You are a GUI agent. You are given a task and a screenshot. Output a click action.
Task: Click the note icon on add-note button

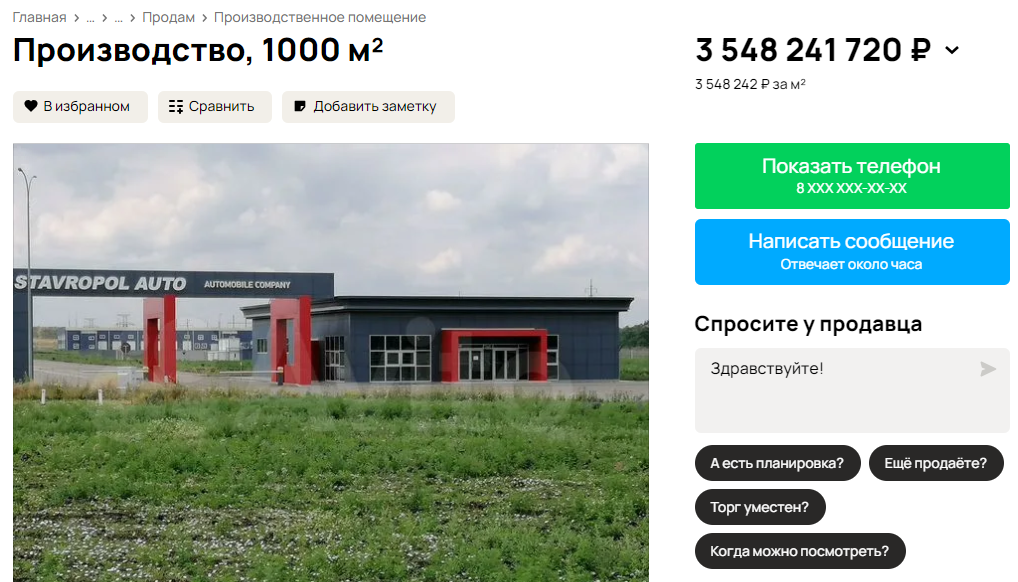click(x=300, y=106)
